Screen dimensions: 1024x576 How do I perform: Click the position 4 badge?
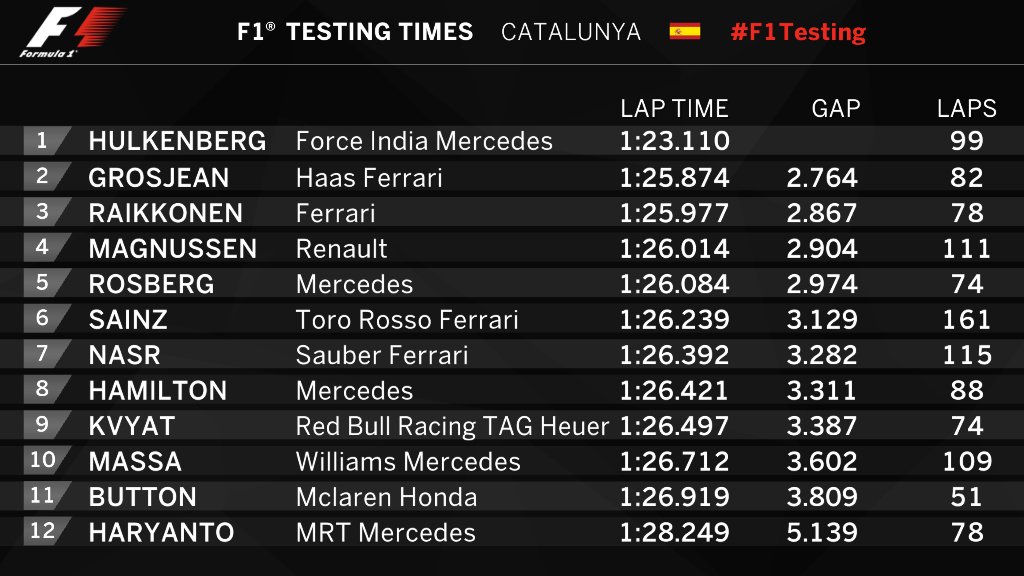pyautogui.click(x=44, y=248)
